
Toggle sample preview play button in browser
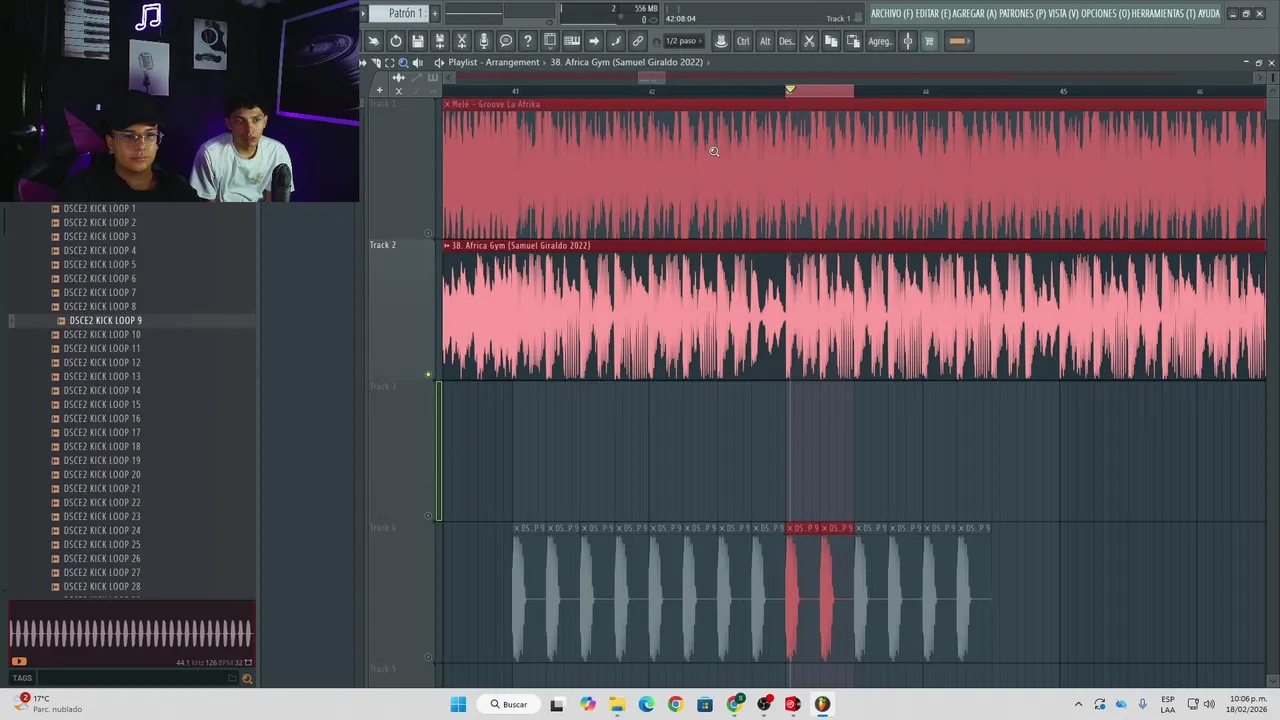click(18, 661)
